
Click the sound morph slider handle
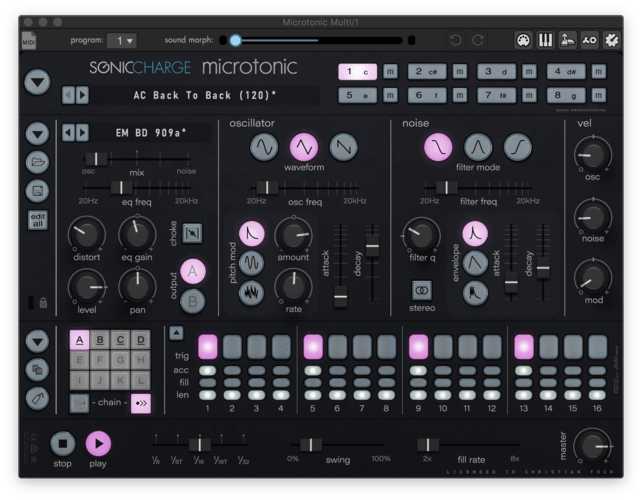[x=235, y=41]
